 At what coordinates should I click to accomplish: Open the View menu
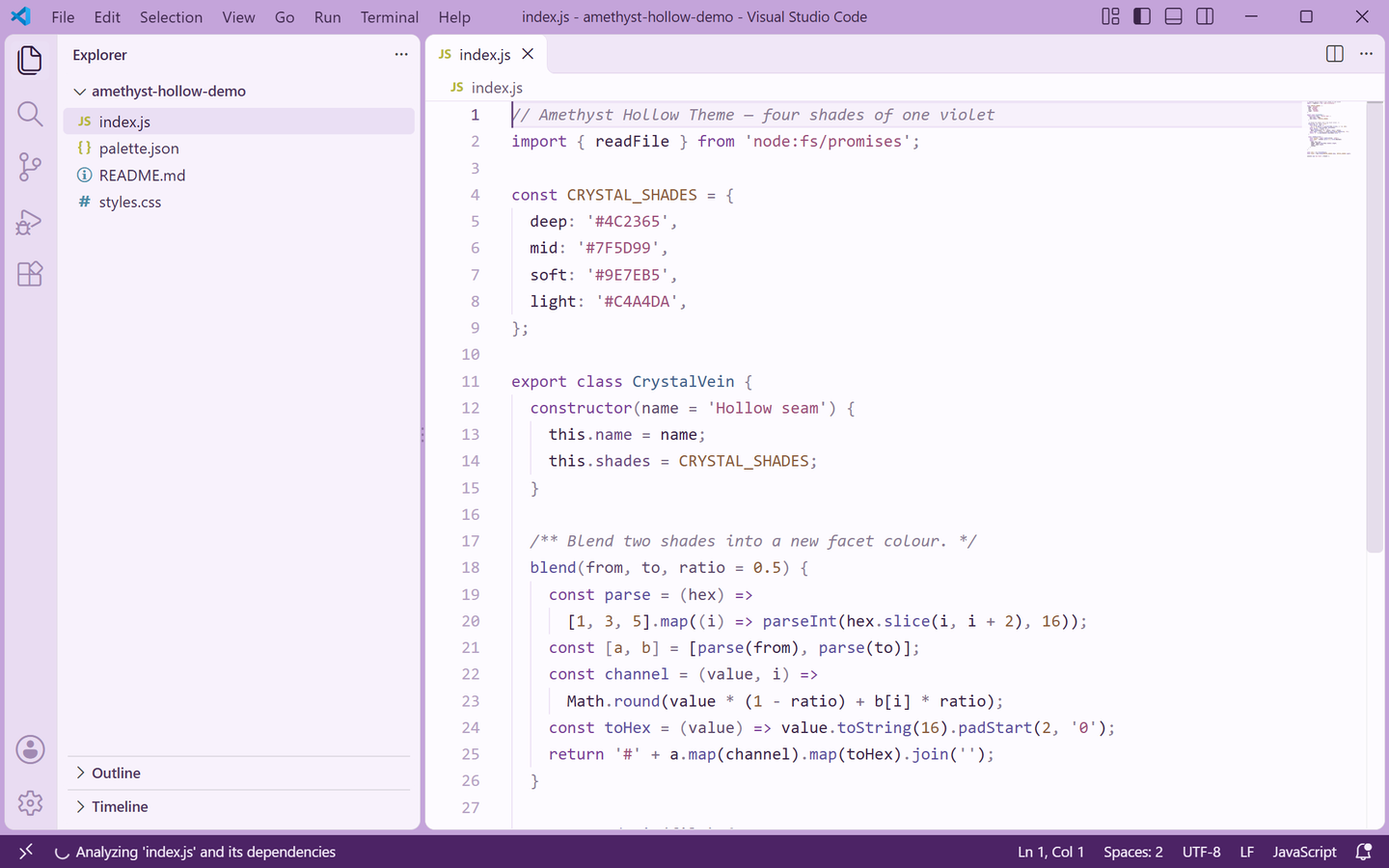238,17
